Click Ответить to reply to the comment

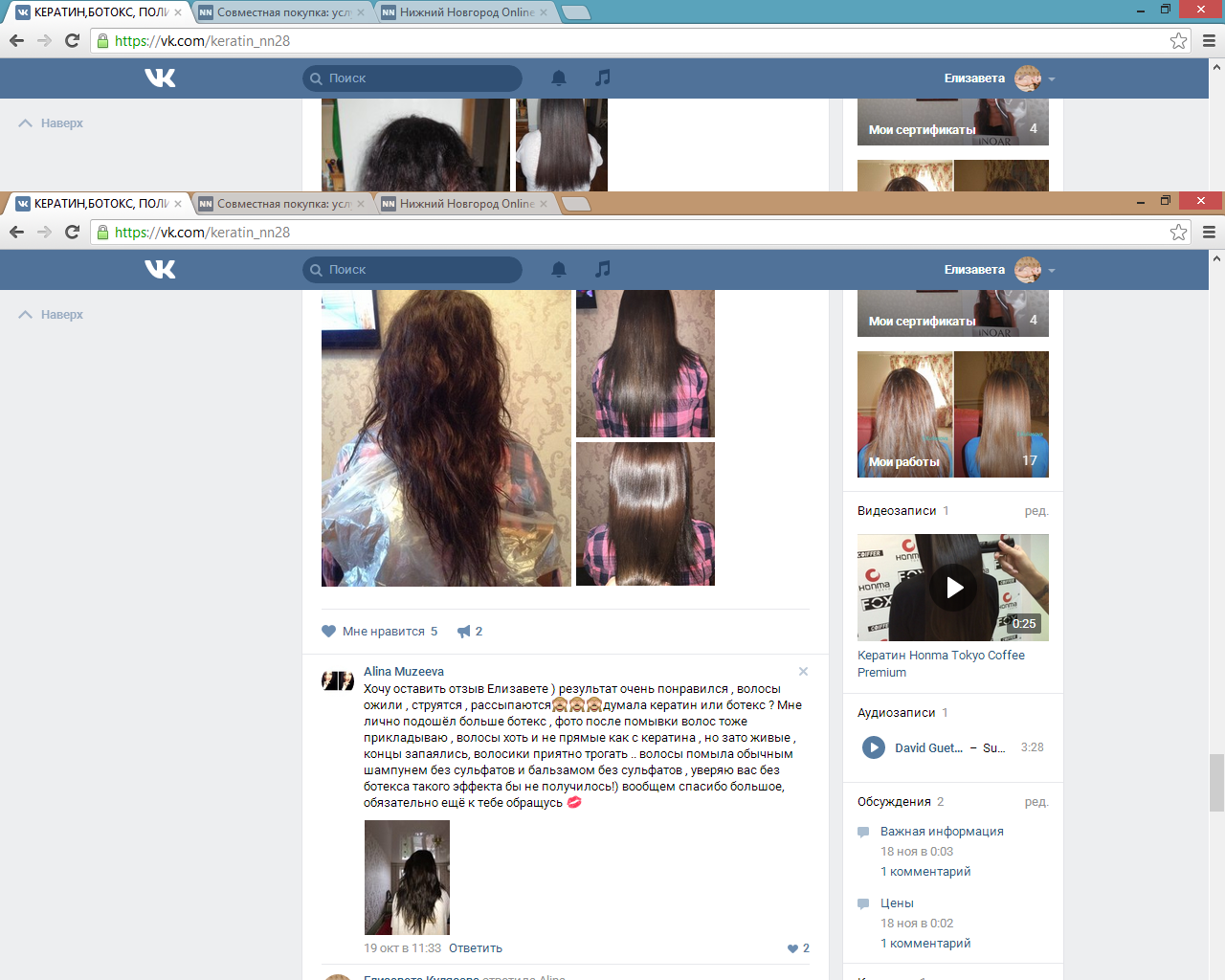(476, 948)
